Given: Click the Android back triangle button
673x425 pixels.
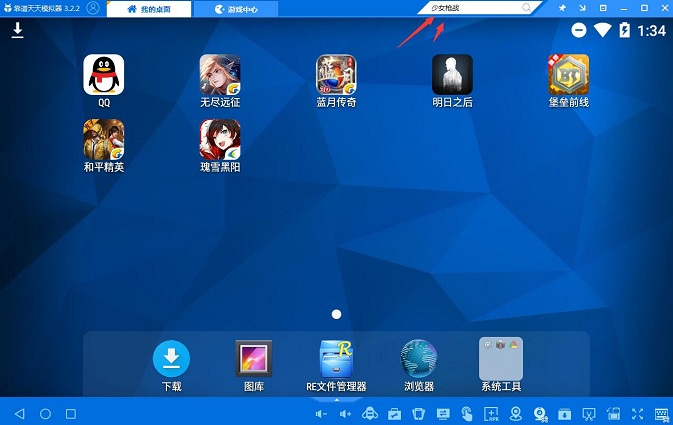Looking at the screenshot, I should [20, 414].
